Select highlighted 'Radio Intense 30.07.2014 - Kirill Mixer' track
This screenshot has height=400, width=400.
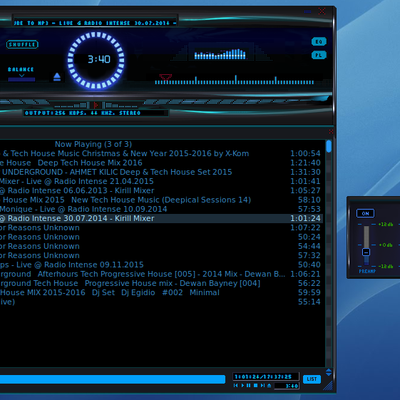tap(161, 219)
